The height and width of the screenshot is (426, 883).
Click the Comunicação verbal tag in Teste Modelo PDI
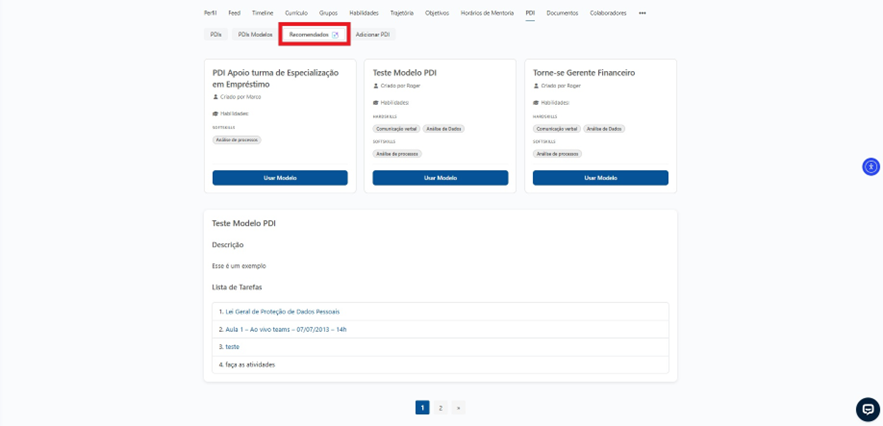click(x=396, y=129)
